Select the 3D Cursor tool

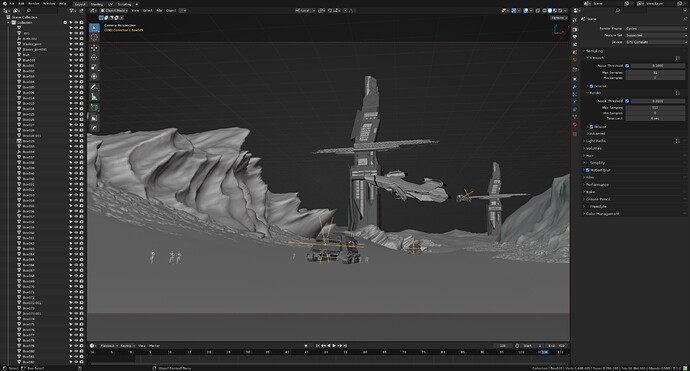pos(94,38)
